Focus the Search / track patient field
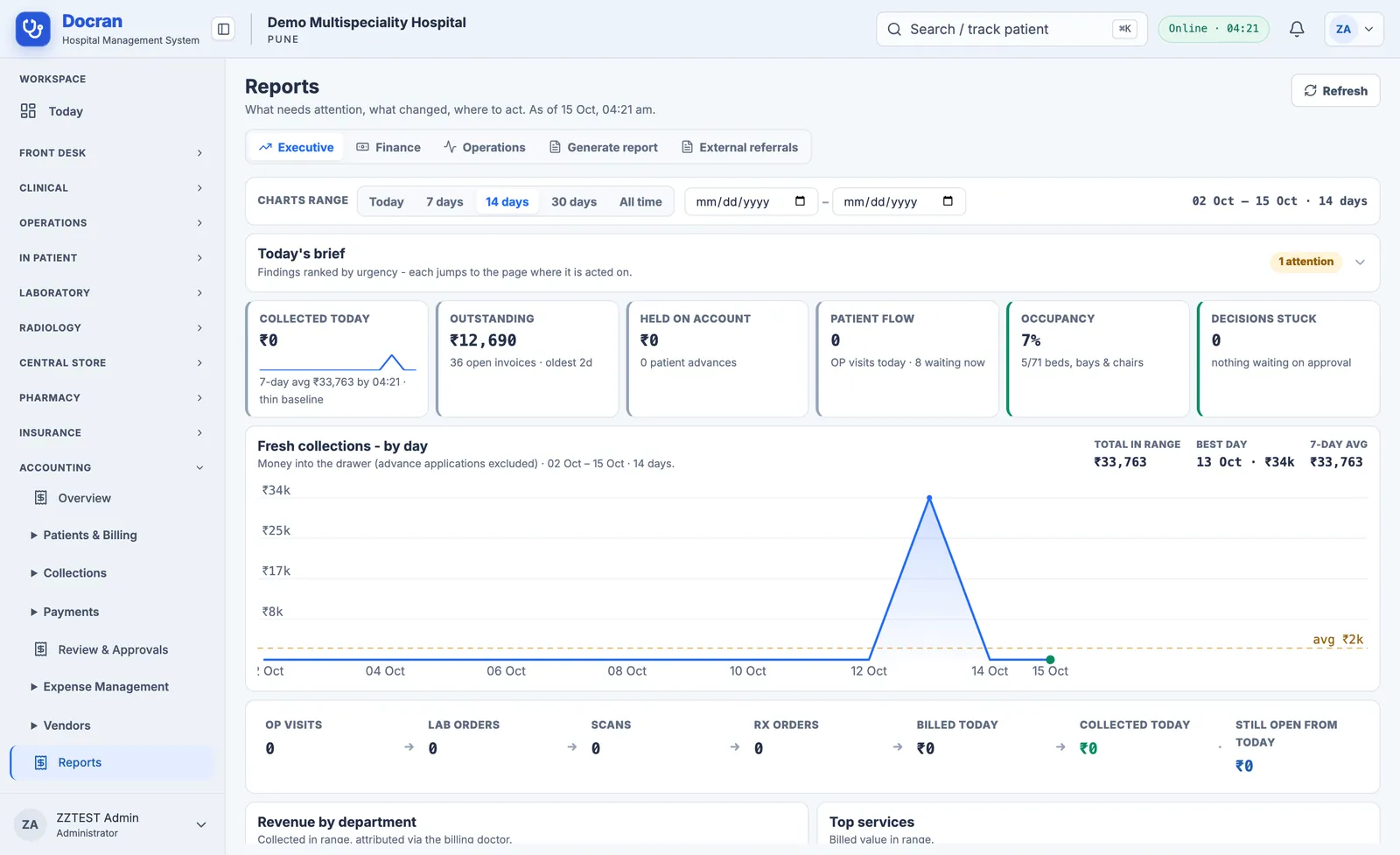This screenshot has height=855, width=1400. tap(1011, 29)
